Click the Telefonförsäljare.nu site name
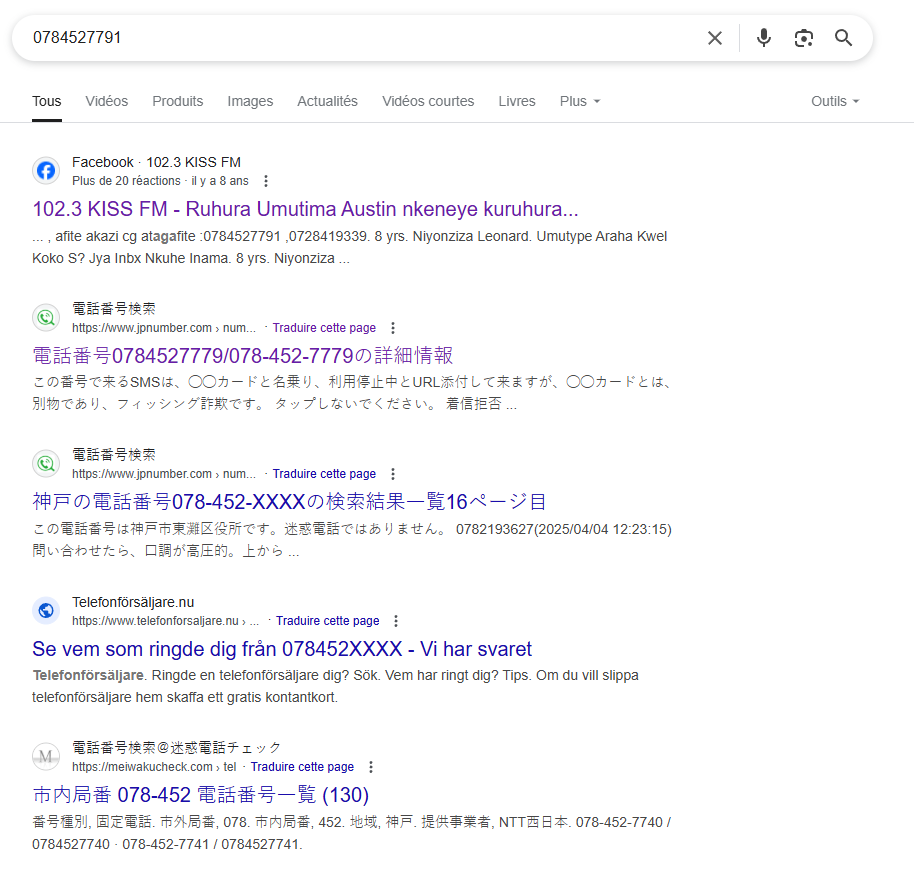Viewport: 914px width, 869px height. [x=133, y=602]
